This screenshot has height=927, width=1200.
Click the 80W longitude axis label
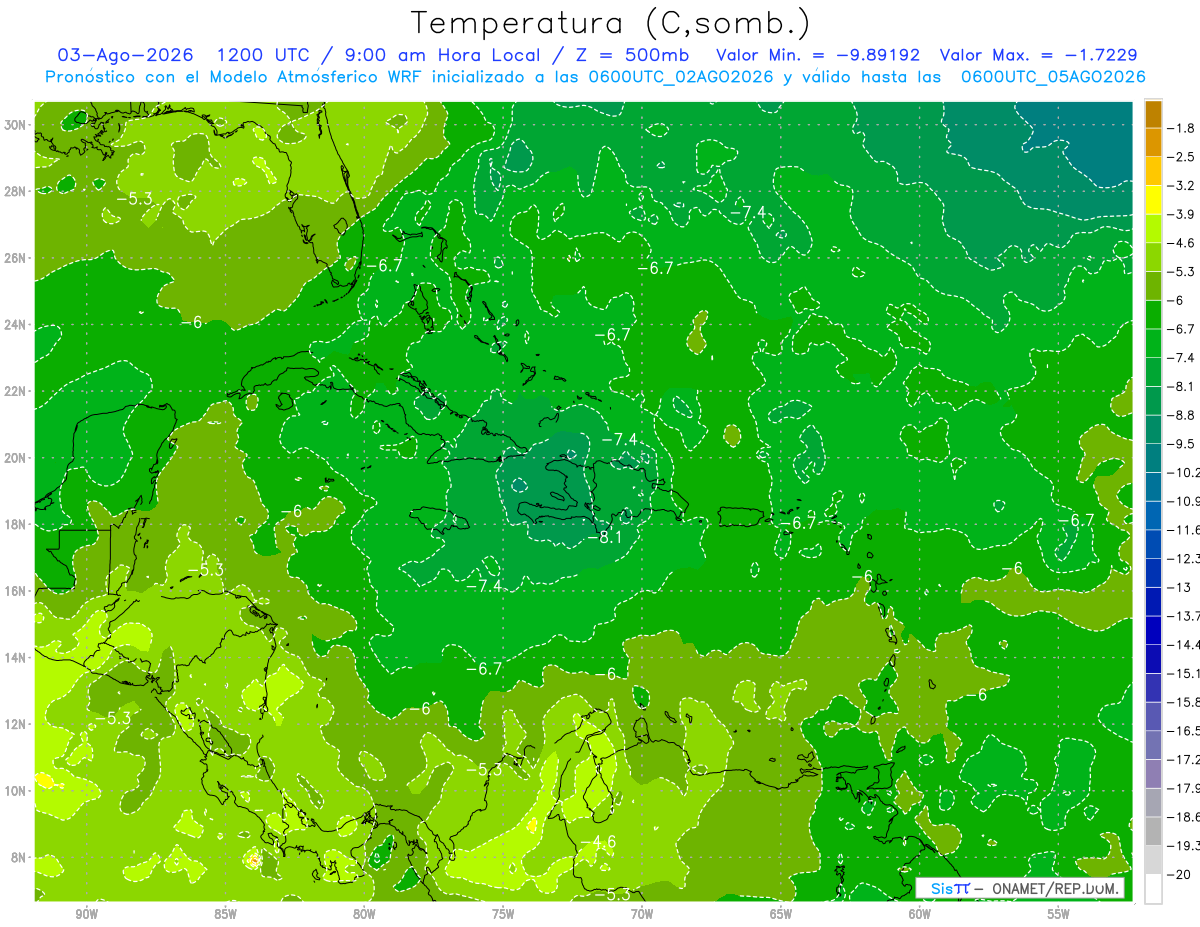(x=364, y=914)
